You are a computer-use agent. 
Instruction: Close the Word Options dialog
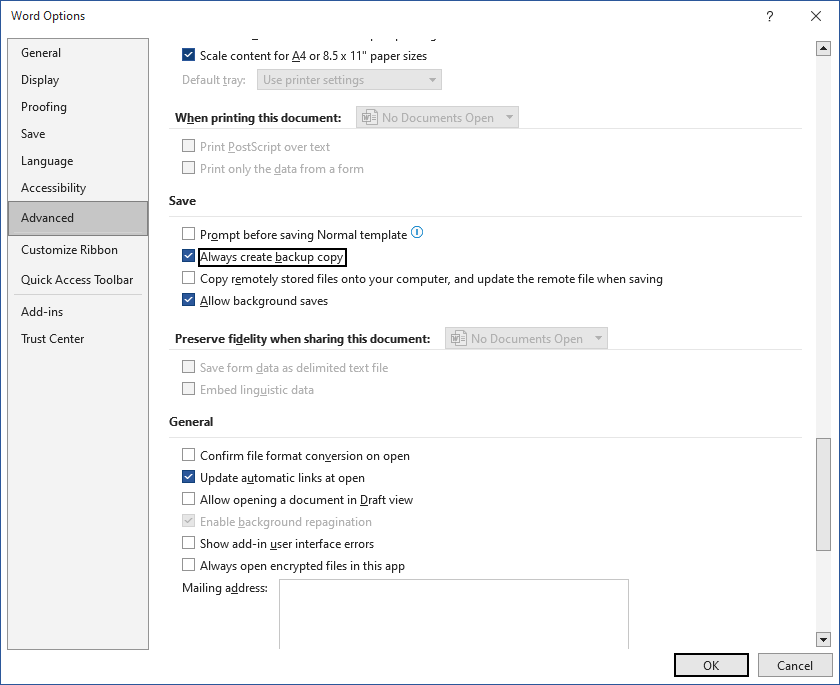[x=815, y=16]
